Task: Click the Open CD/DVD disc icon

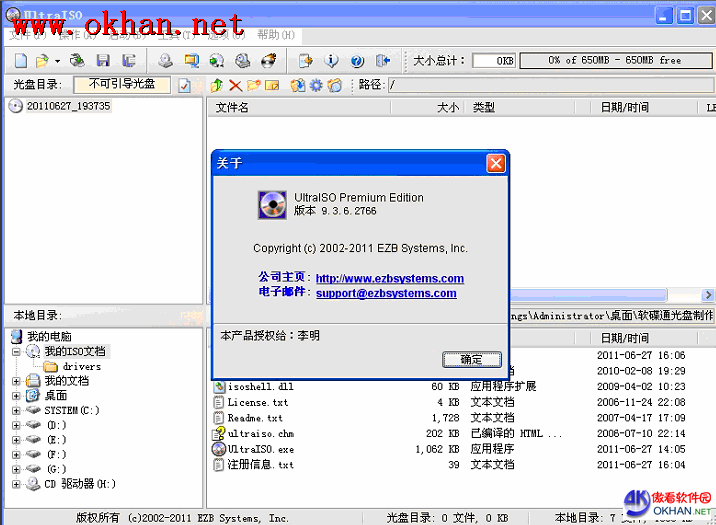Action: point(77,61)
